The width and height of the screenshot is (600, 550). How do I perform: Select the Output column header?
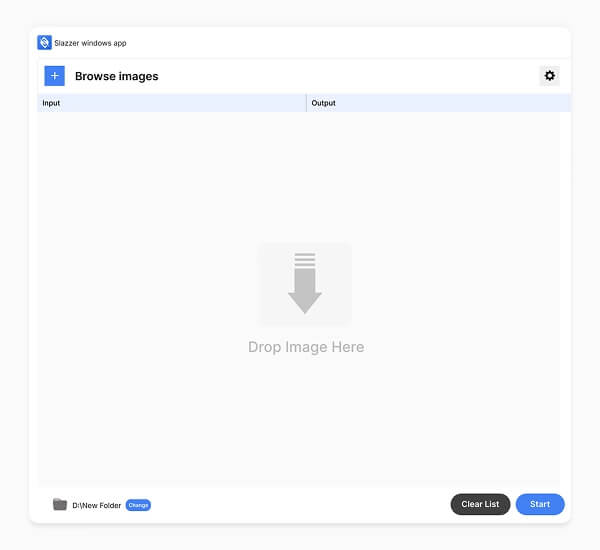[x=439, y=103]
